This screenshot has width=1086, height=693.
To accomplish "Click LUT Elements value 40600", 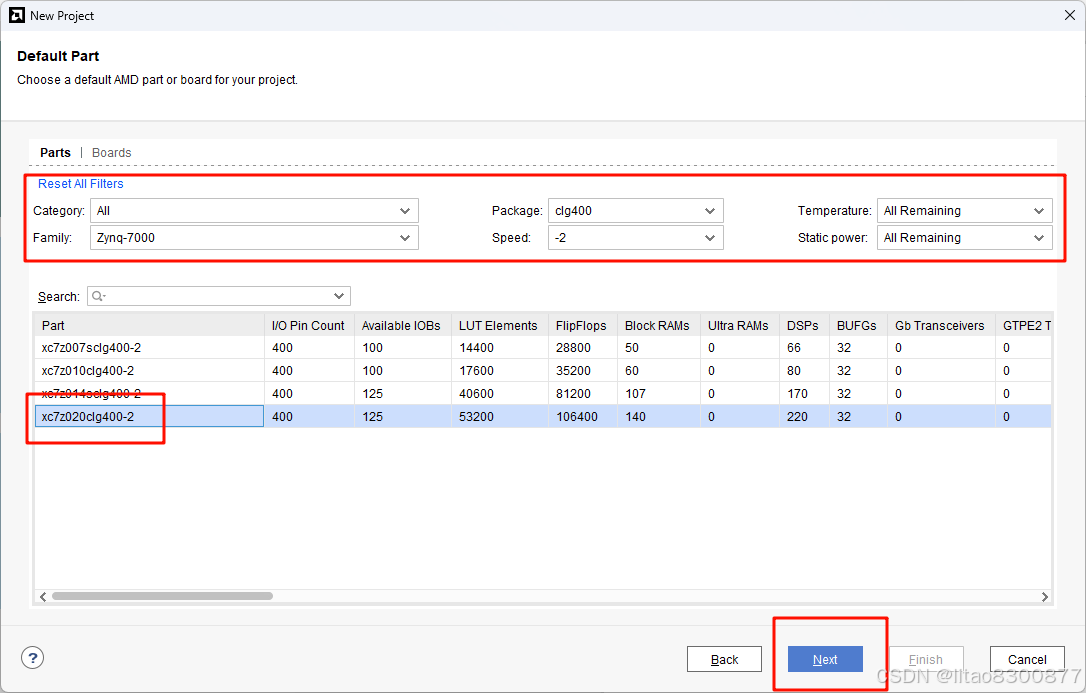I will coord(477,393).
